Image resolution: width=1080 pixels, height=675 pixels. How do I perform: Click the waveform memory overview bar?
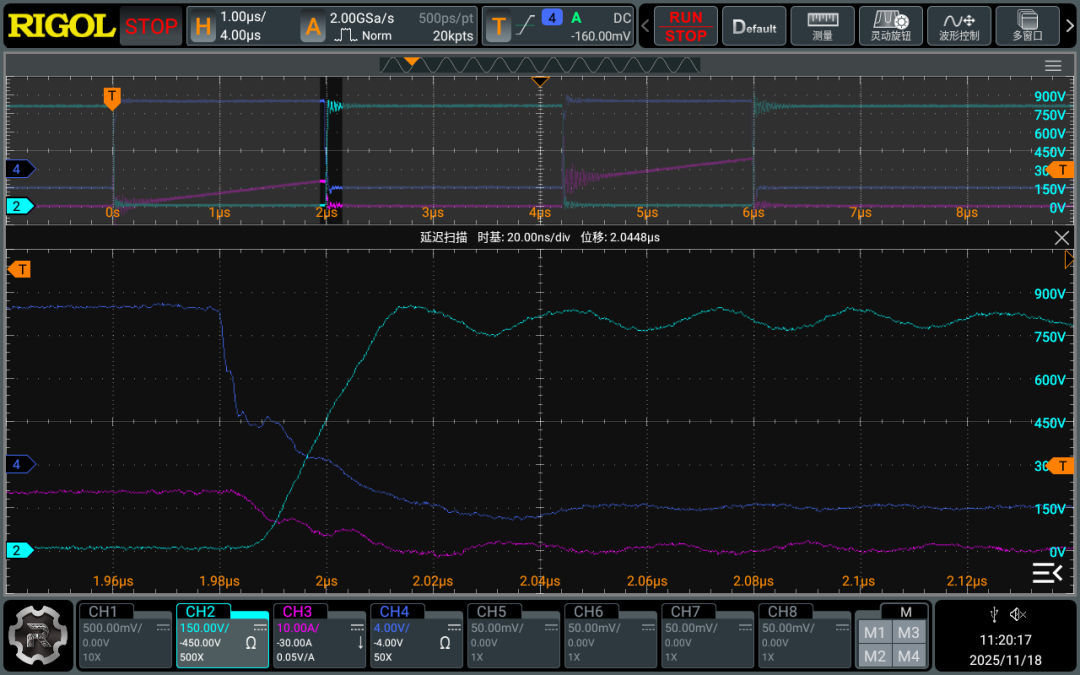pyautogui.click(x=540, y=65)
